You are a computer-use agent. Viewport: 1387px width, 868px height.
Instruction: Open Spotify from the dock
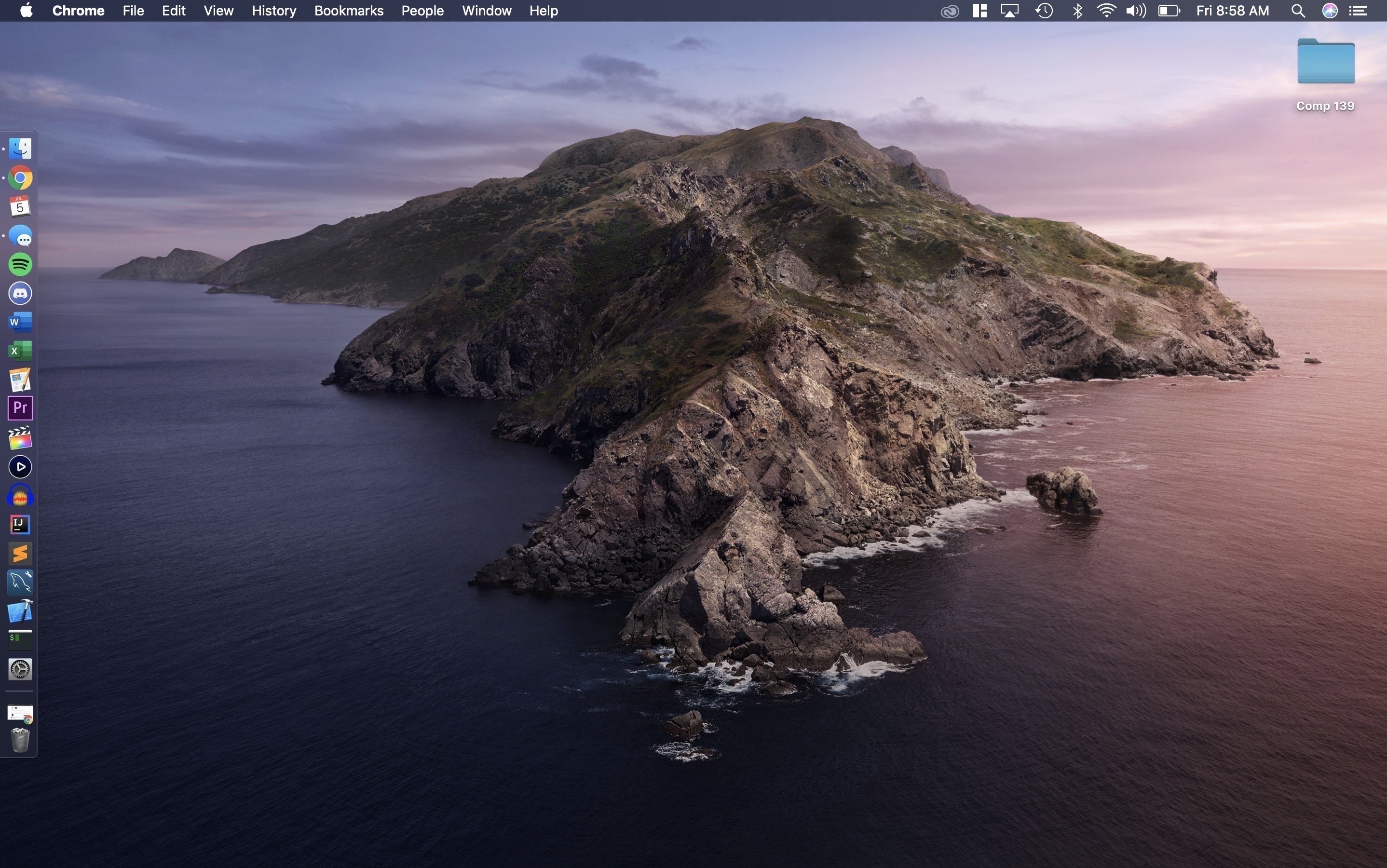[x=20, y=265]
